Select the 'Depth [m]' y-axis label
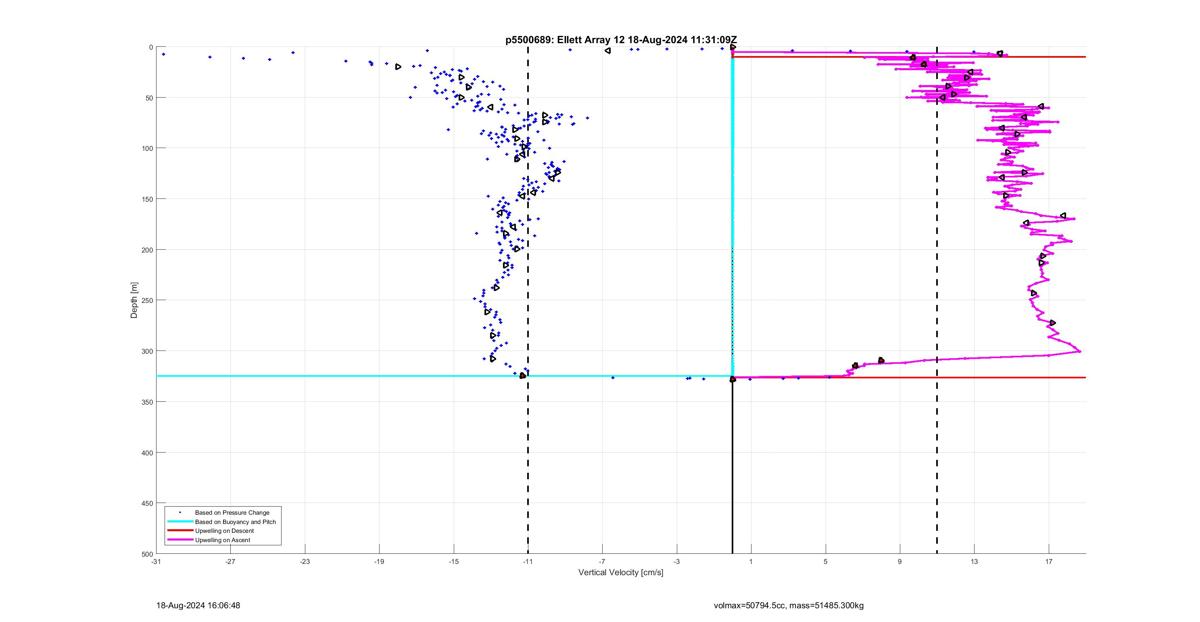1200x622 pixels. click(134, 300)
